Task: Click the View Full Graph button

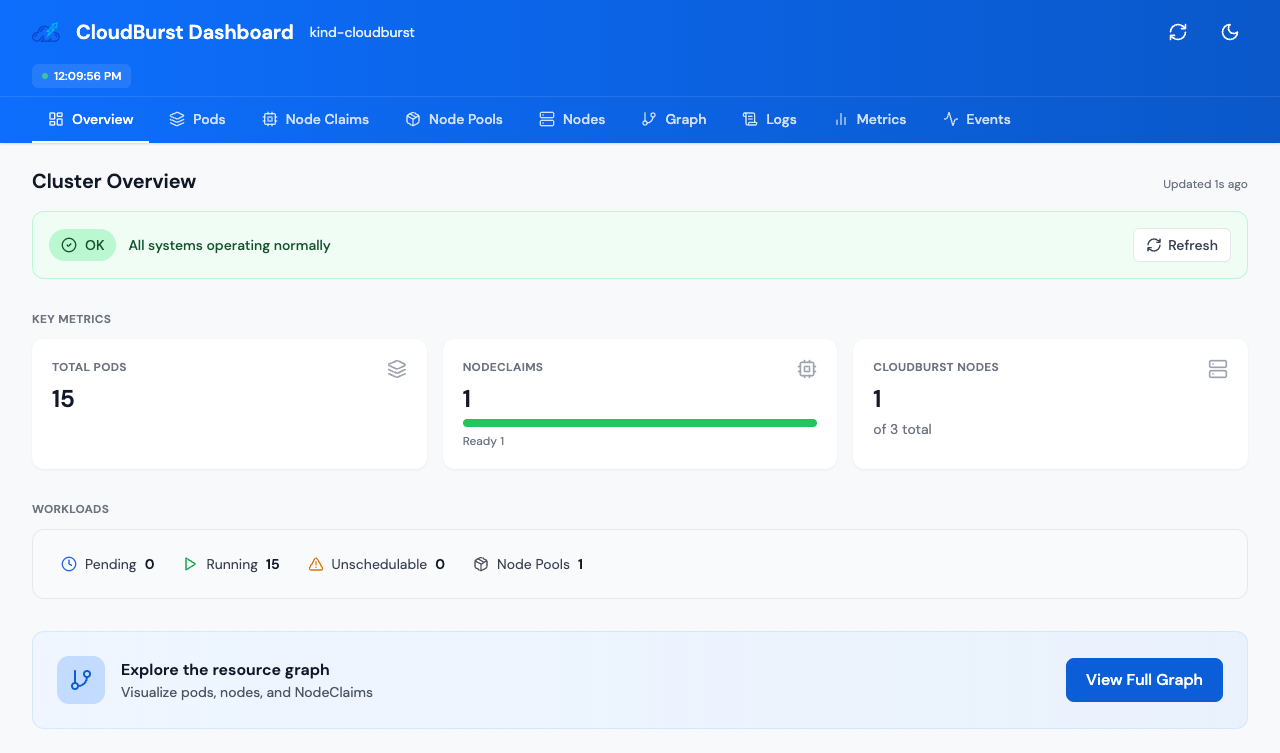Action: point(1144,679)
